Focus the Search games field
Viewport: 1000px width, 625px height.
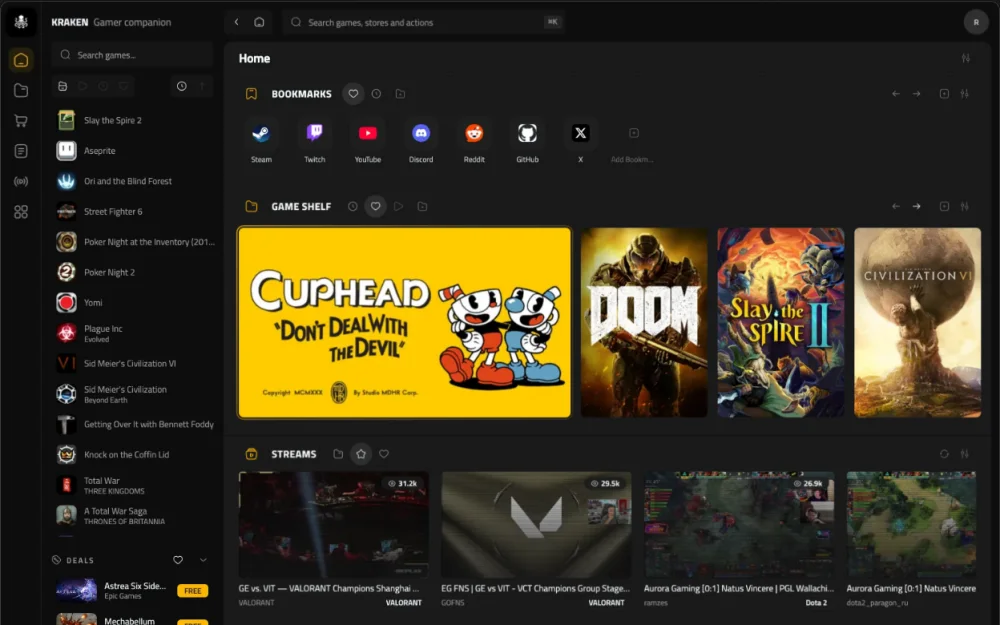click(x=132, y=55)
